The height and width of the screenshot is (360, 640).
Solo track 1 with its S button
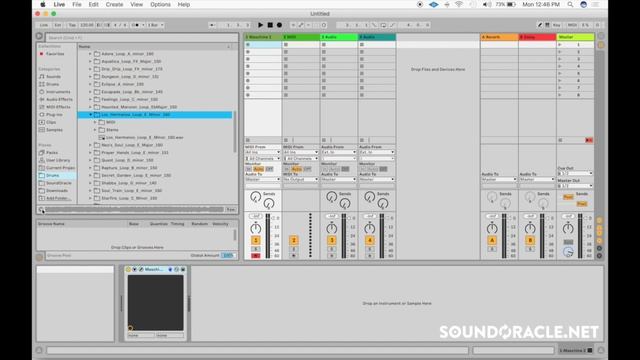click(x=256, y=249)
